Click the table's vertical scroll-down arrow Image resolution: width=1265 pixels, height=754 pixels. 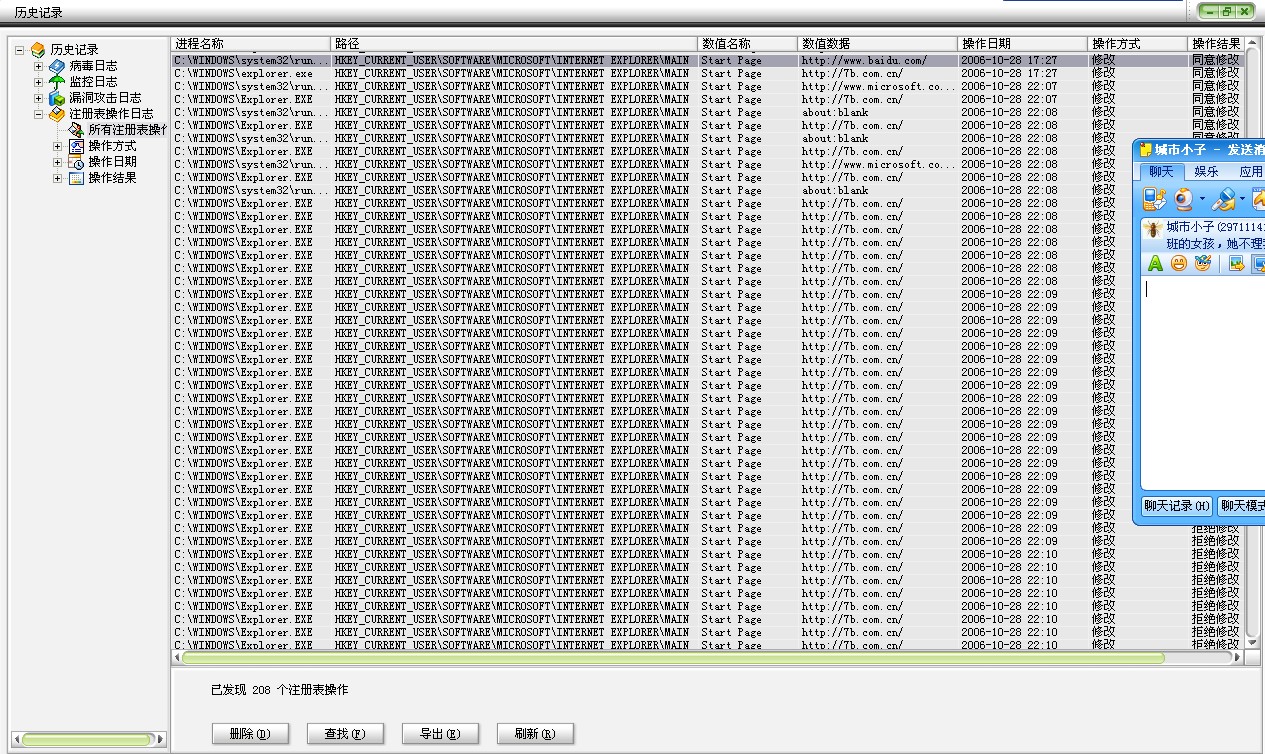[x=1253, y=645]
